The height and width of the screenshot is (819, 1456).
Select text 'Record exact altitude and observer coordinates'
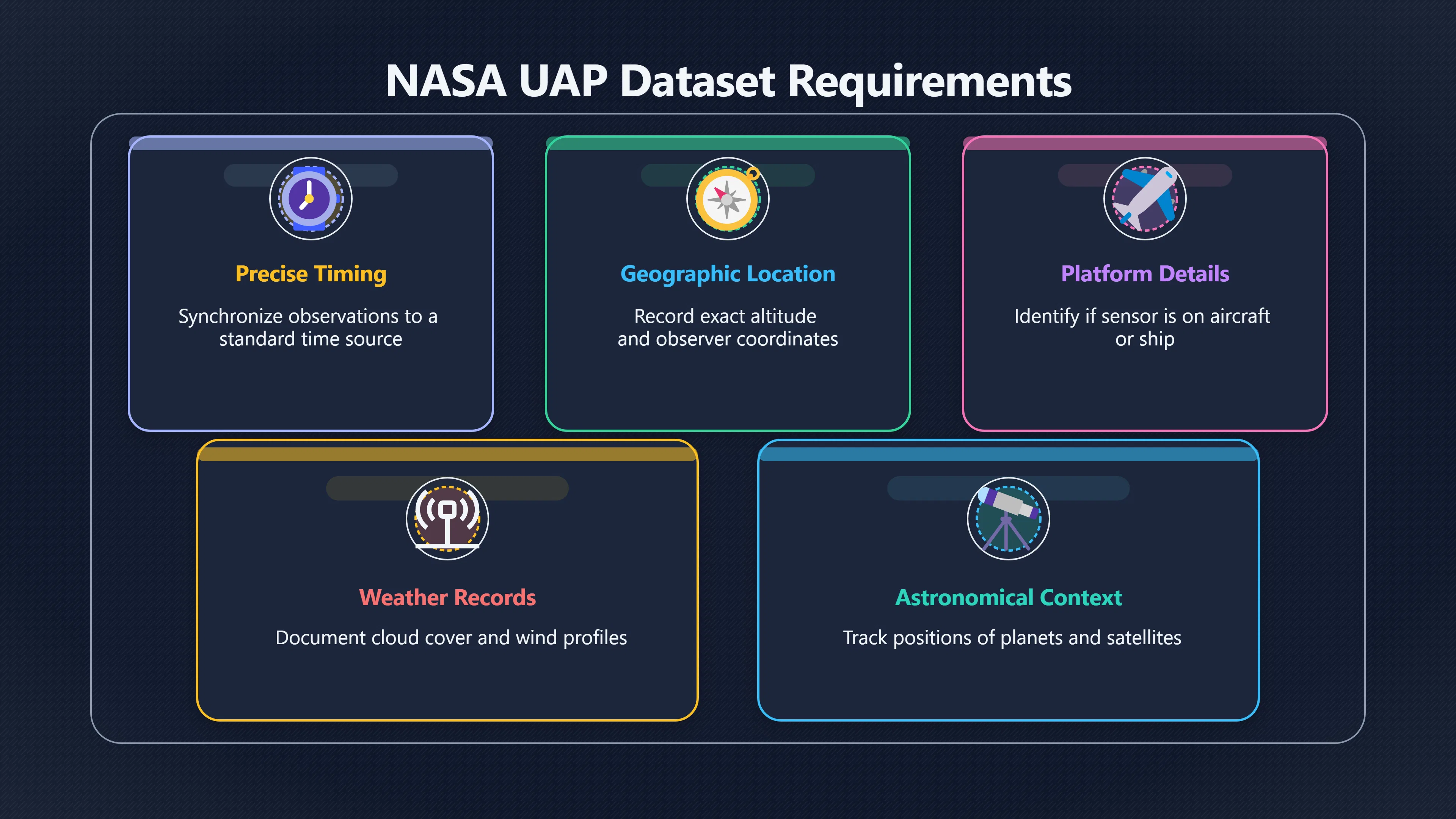(x=728, y=327)
